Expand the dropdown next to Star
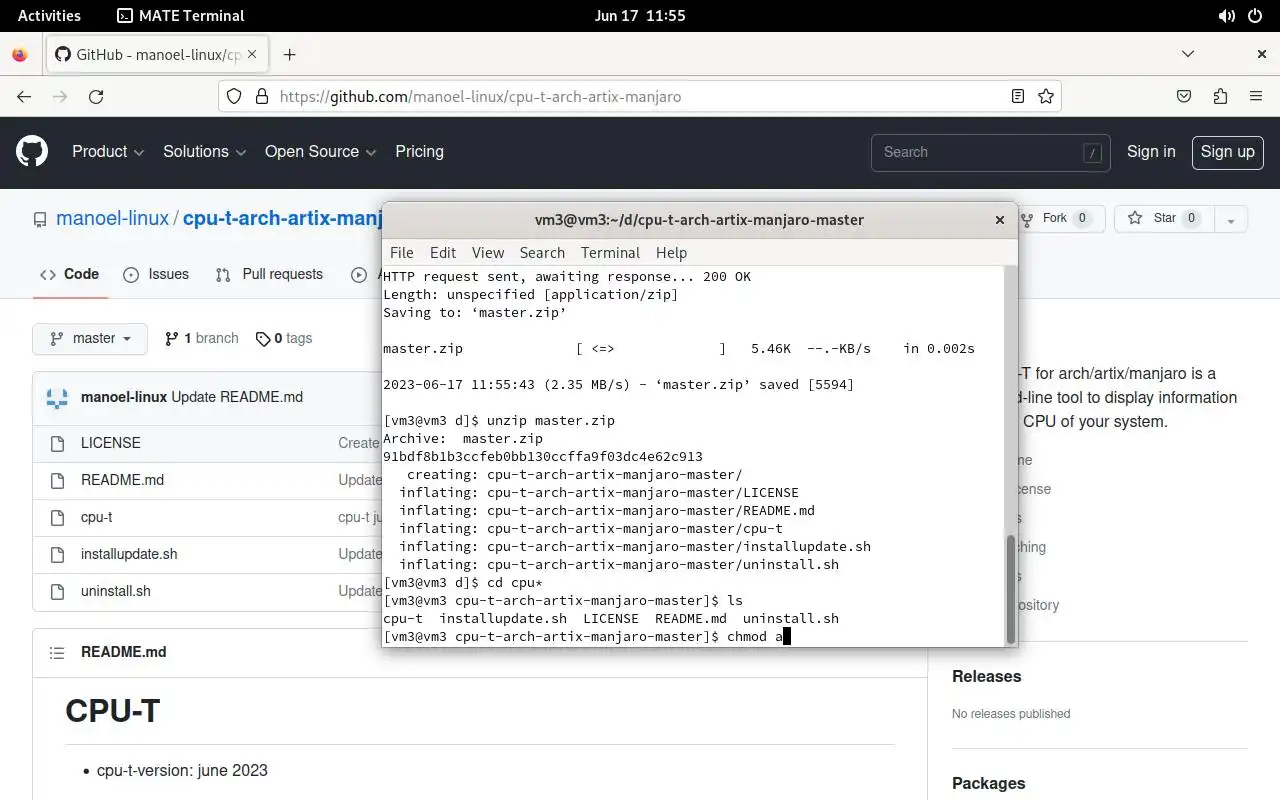The width and height of the screenshot is (1280, 800). click(1231, 219)
